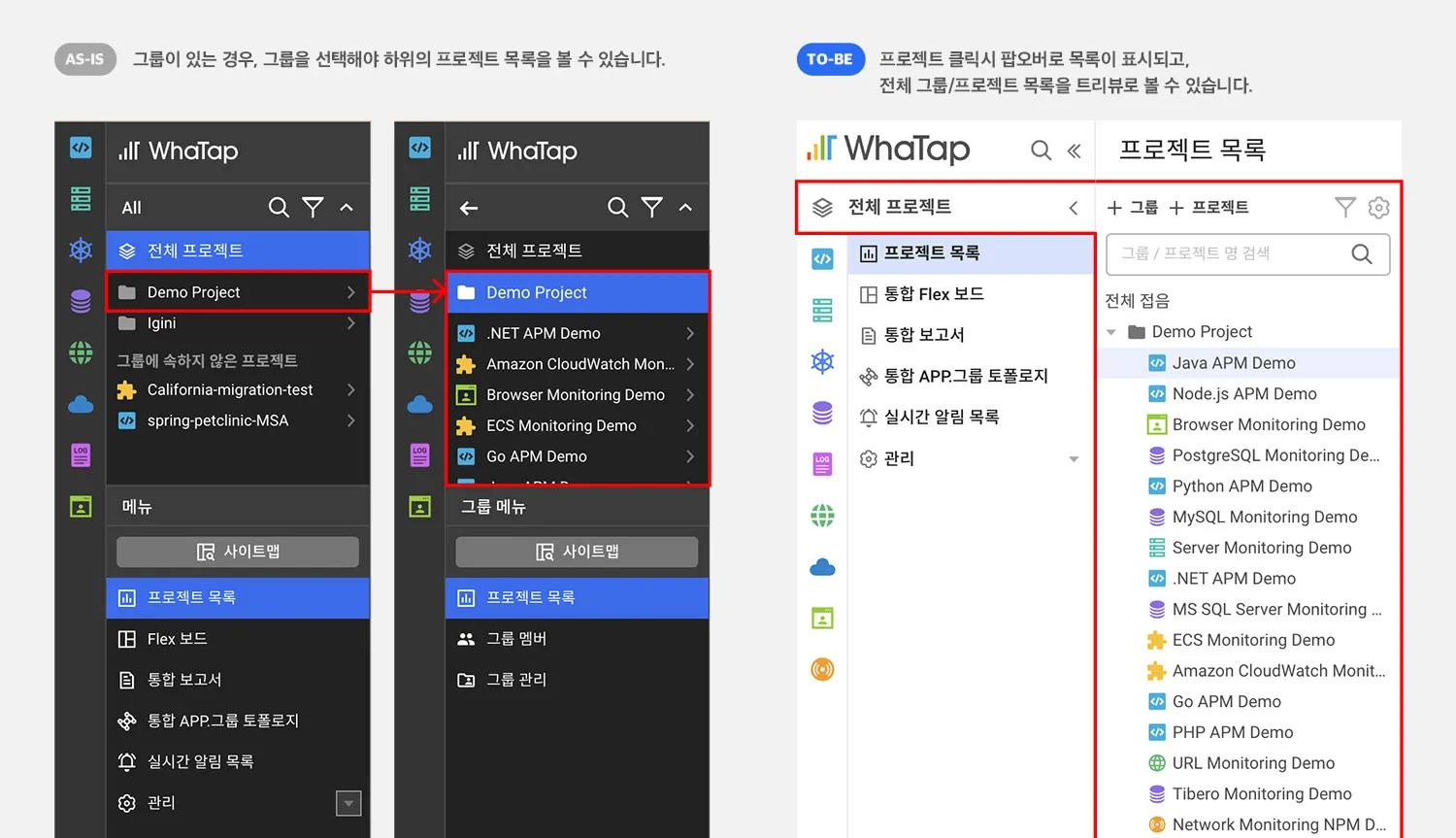The width and height of the screenshot is (1456, 838).
Task: Click the 사이트맵 button in the AS-IS All panel
Action: point(238,552)
